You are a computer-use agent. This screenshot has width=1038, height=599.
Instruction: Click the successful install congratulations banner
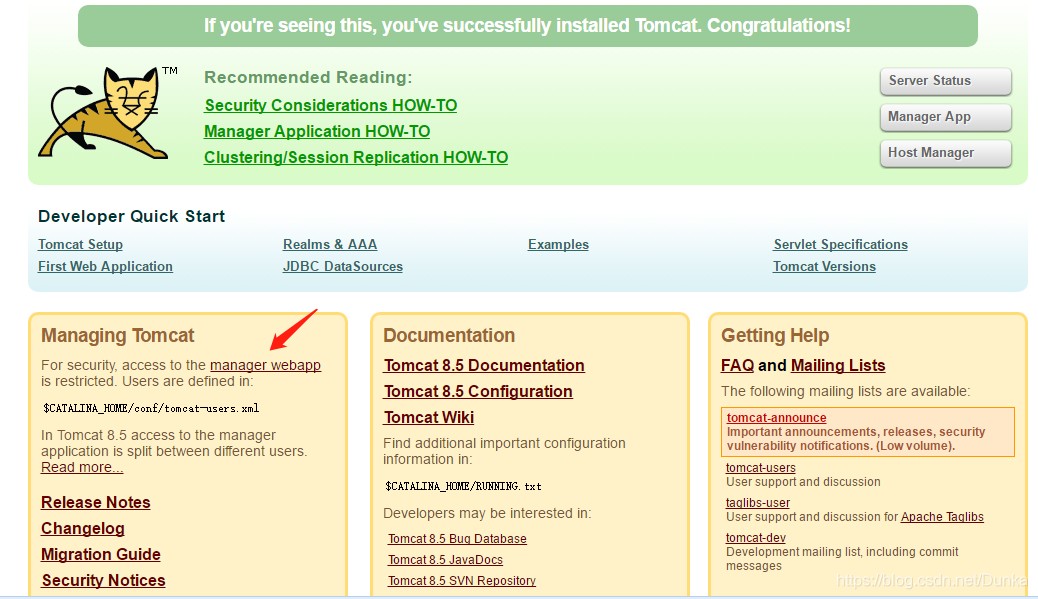[528, 26]
